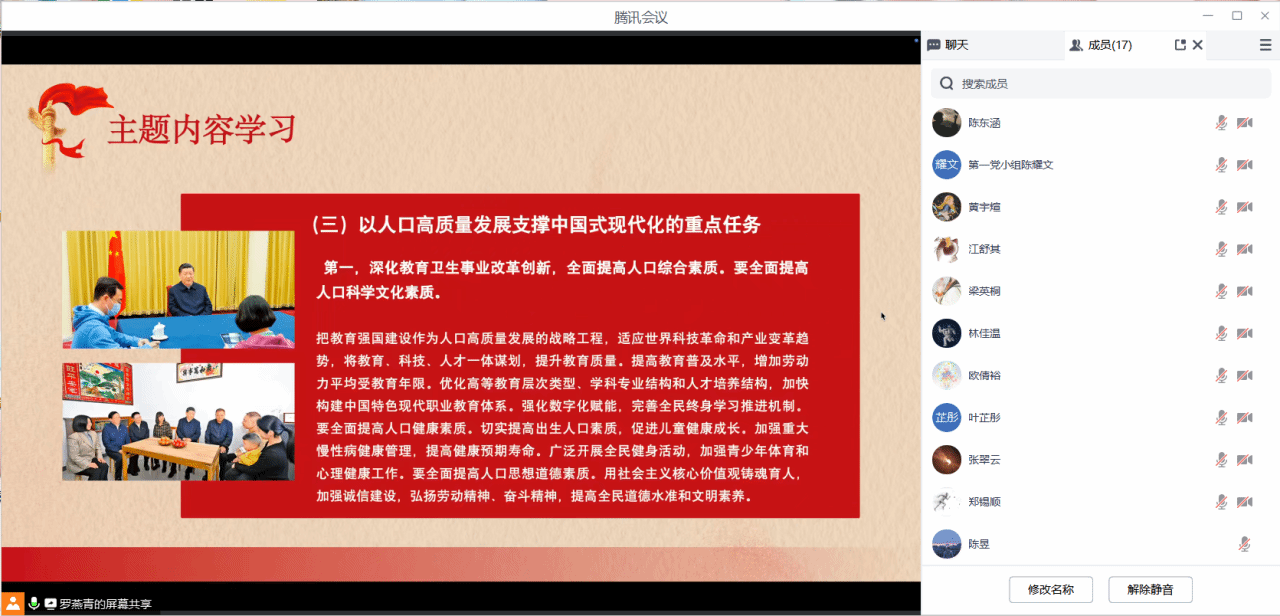1280x616 pixels.
Task: Click 林佳温's avatar picture
Action: pos(946,333)
